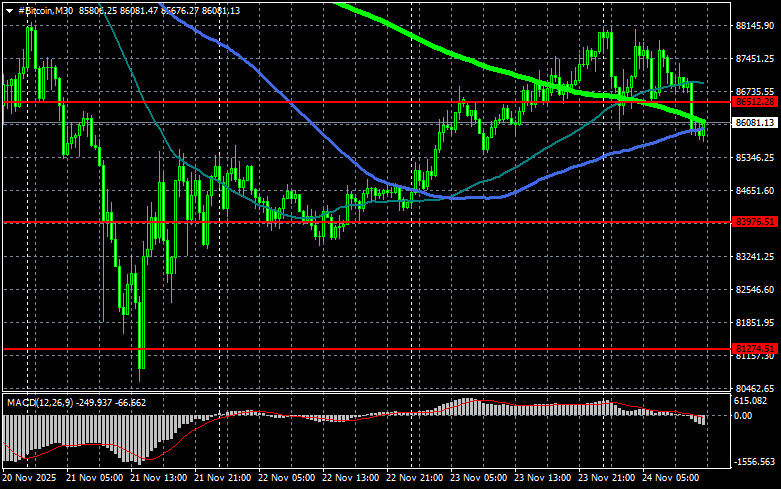Select the 21 Nov 21:00 time axis label
The image size is (781, 489).
pos(223,478)
